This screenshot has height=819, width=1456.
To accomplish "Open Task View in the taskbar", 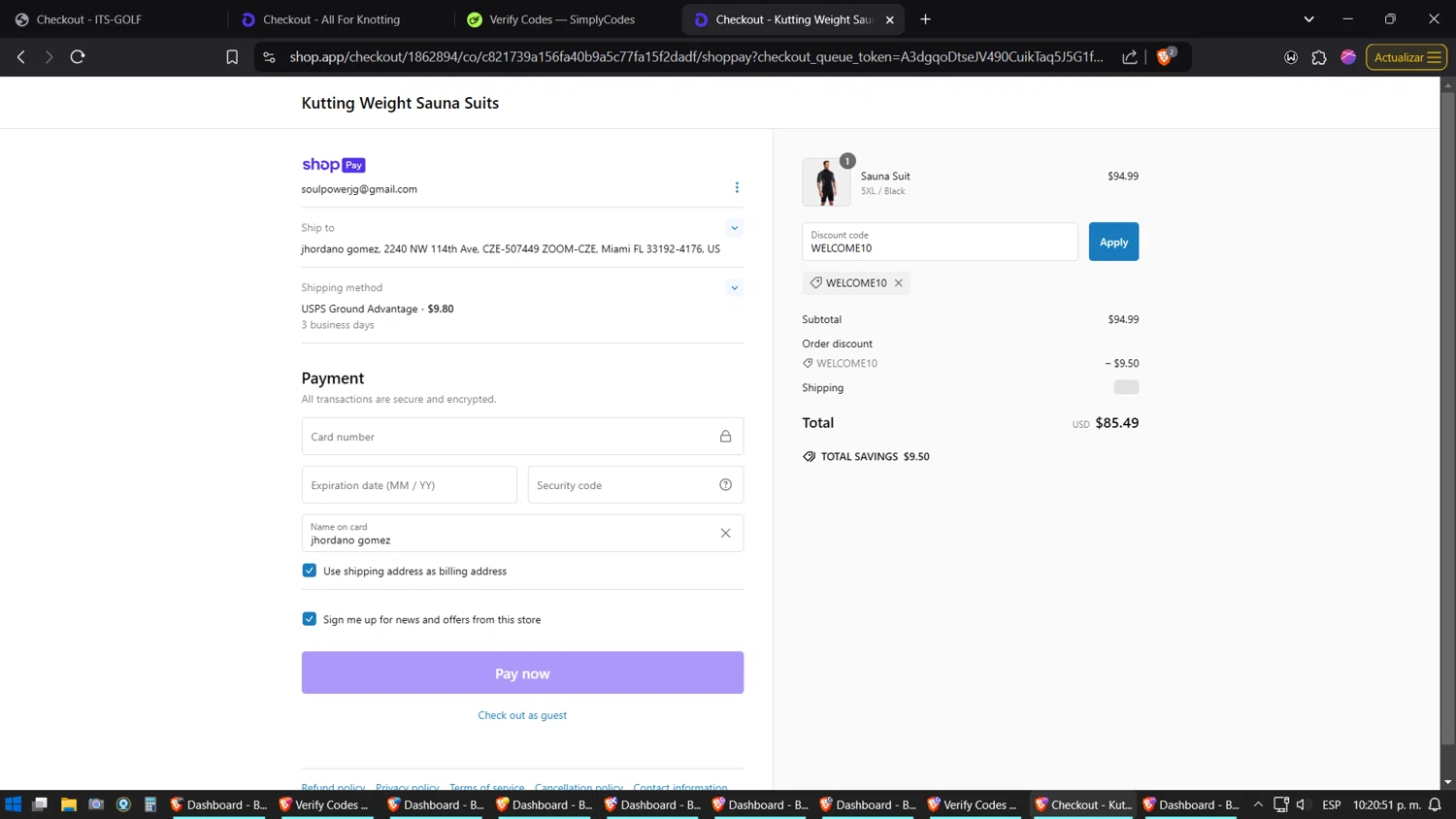I will coord(40,804).
